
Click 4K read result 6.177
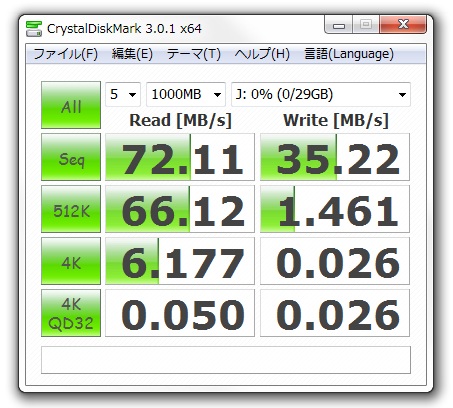point(180,261)
